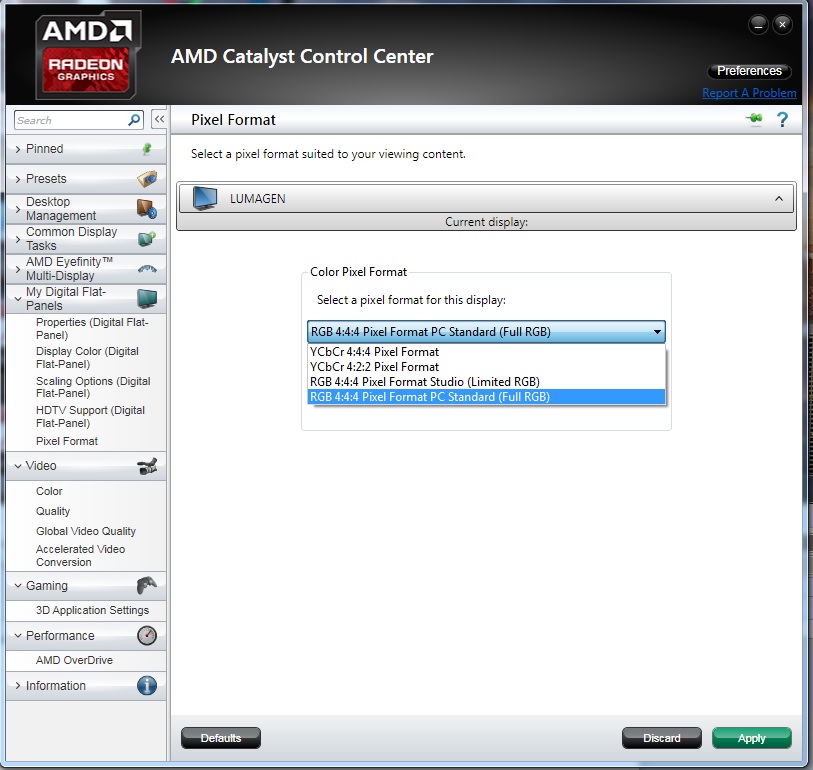Viewport: 813px width, 770px height.
Task: Choose RGB 4:4:4 Studio (Limited RGB)
Action: point(486,382)
